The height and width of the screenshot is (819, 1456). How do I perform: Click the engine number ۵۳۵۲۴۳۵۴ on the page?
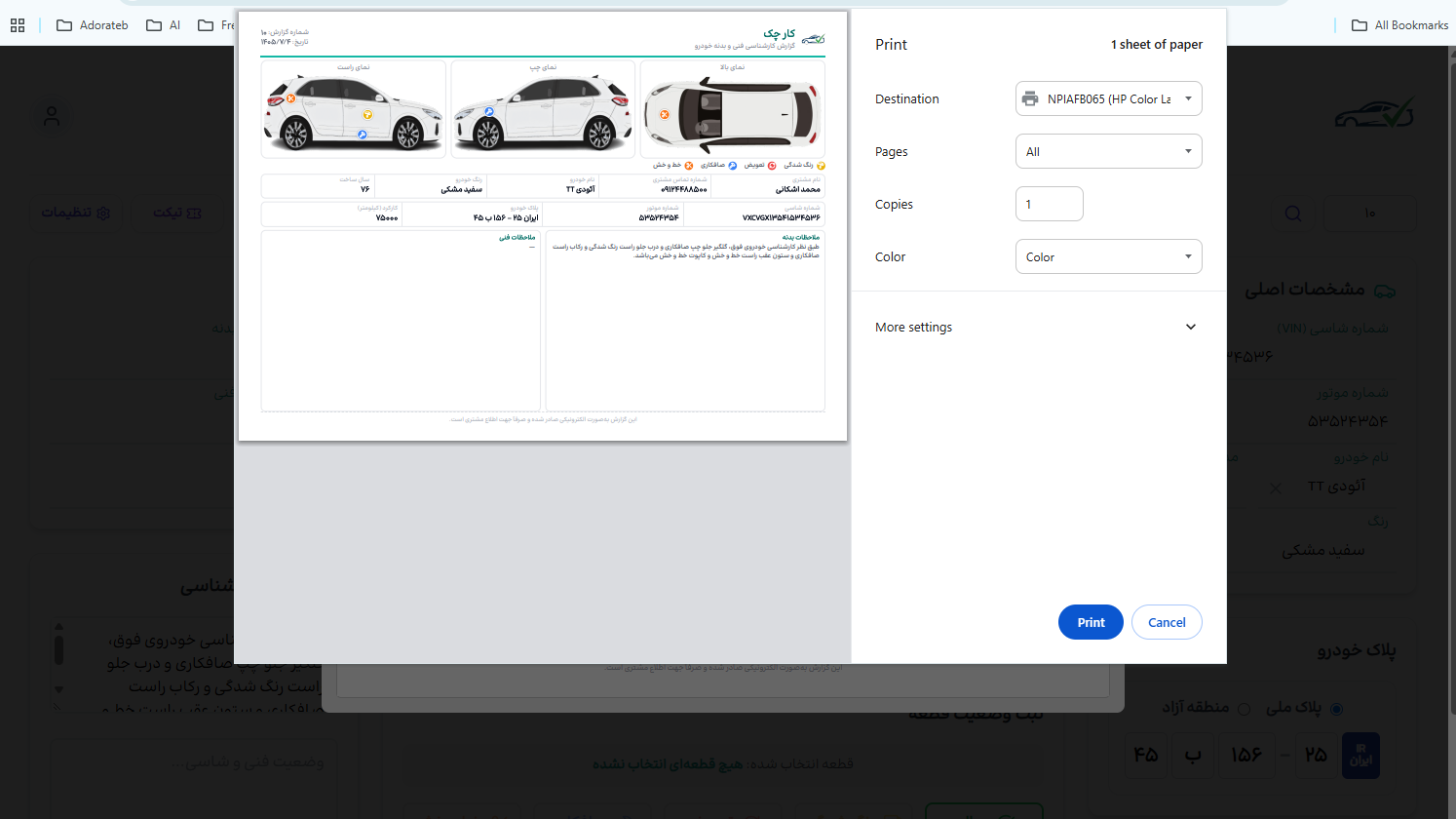(1348, 421)
